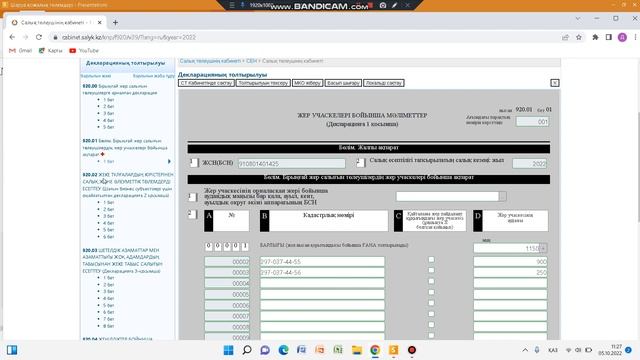Screen dimensions: 640x360
Task: Open the Chrome profile avatar
Action: coord(622,37)
